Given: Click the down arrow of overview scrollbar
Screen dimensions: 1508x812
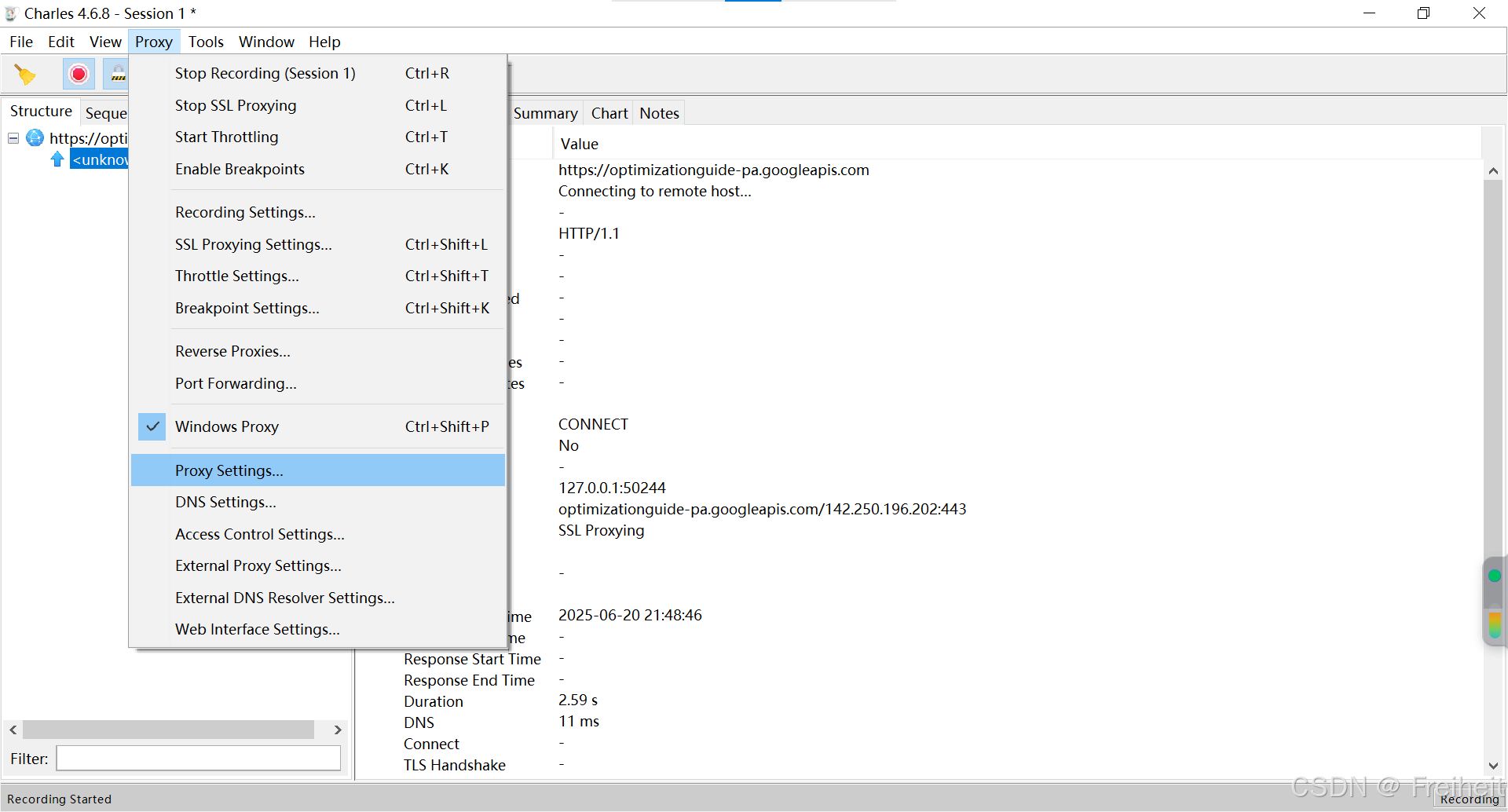Looking at the screenshot, I should pos(1493,766).
